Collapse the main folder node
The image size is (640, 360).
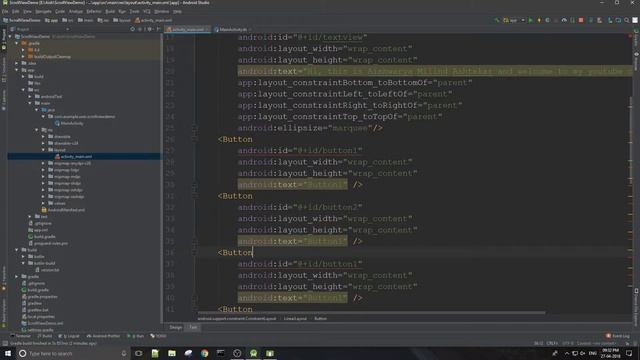click(x=30, y=103)
